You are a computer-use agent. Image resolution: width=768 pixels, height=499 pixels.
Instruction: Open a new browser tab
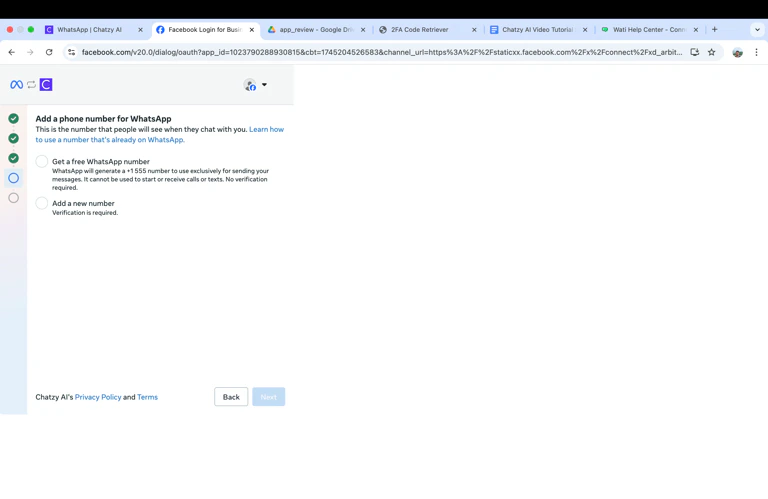tap(715, 29)
